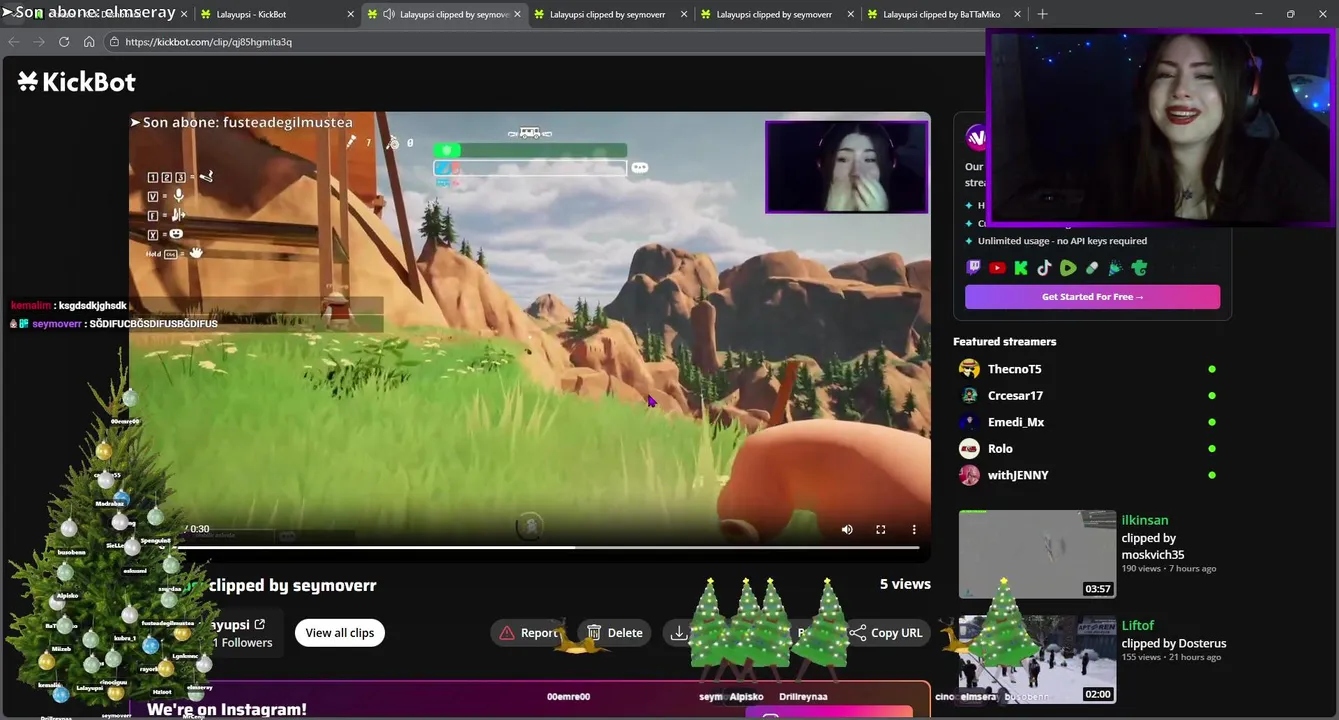Click the 'clipped by moskvich35' text
The width and height of the screenshot is (1339, 720).
(1153, 546)
